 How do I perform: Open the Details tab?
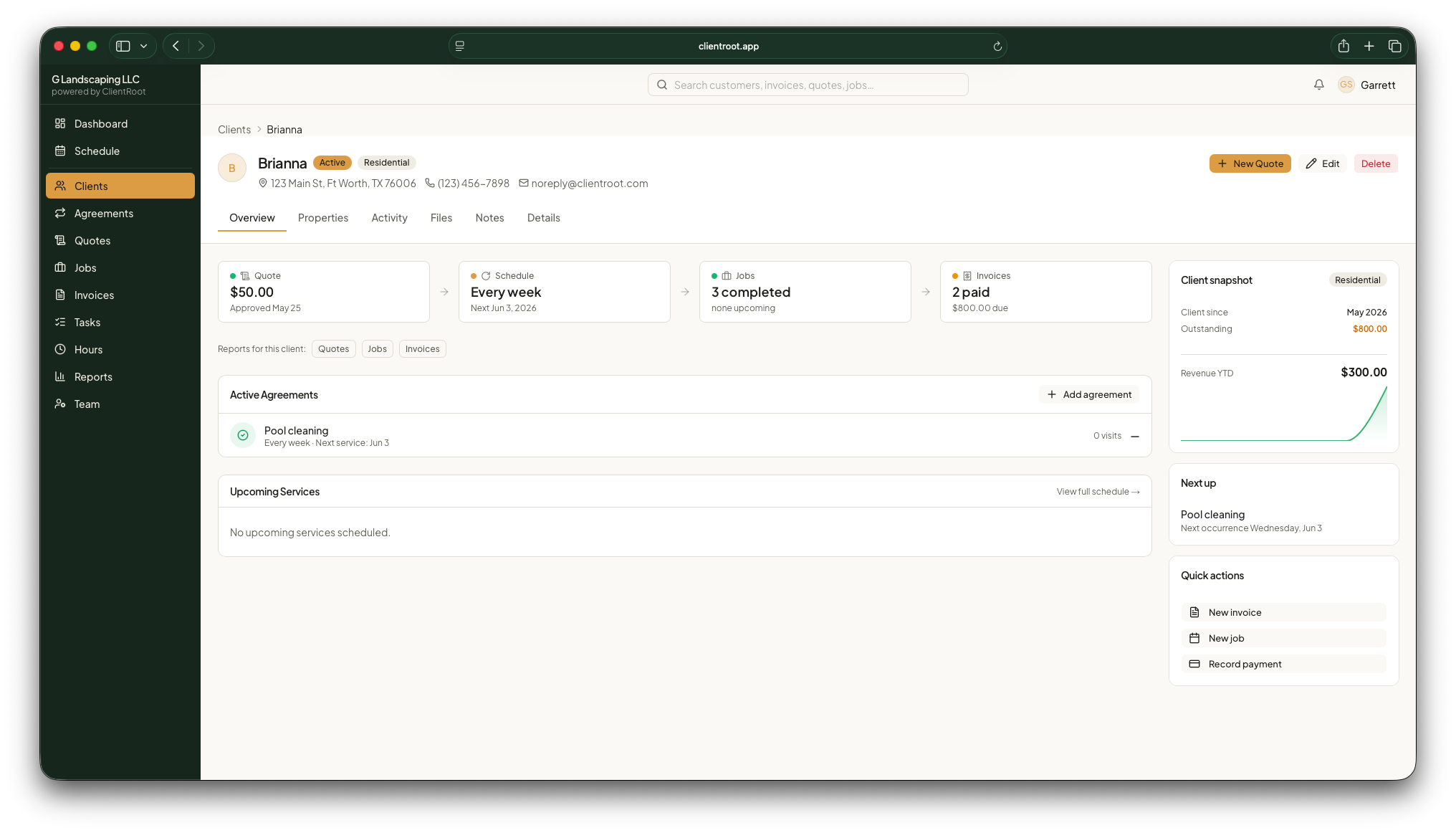[x=544, y=218]
